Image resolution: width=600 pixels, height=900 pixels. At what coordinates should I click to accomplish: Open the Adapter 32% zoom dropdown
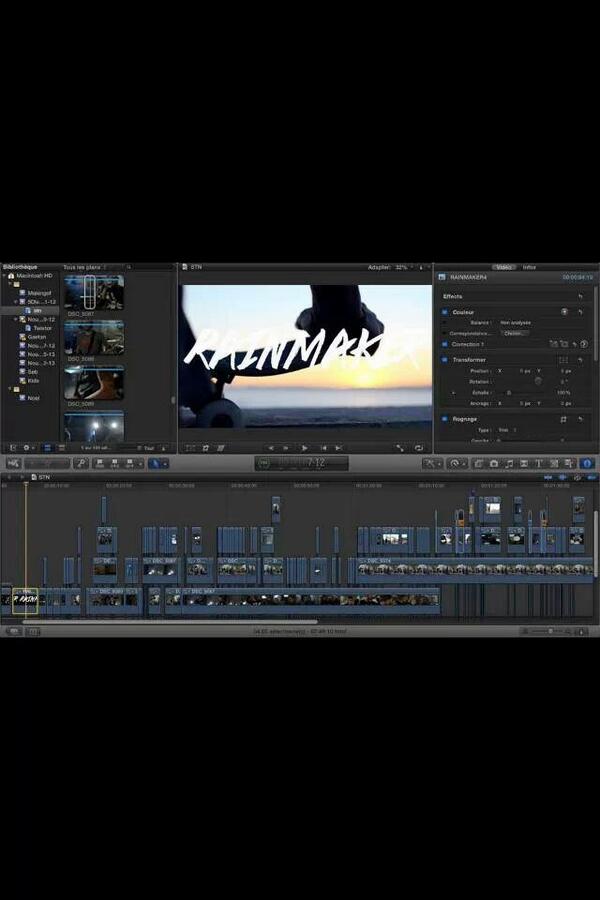pos(390,267)
